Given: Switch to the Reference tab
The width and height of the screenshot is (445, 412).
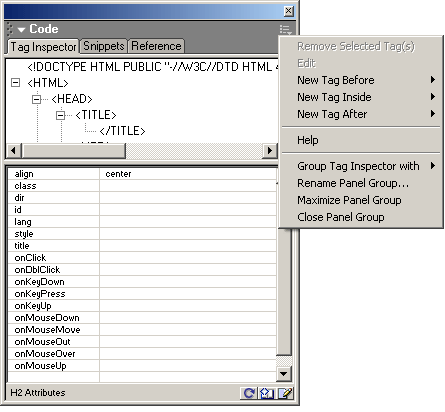Looking at the screenshot, I should pos(156,46).
